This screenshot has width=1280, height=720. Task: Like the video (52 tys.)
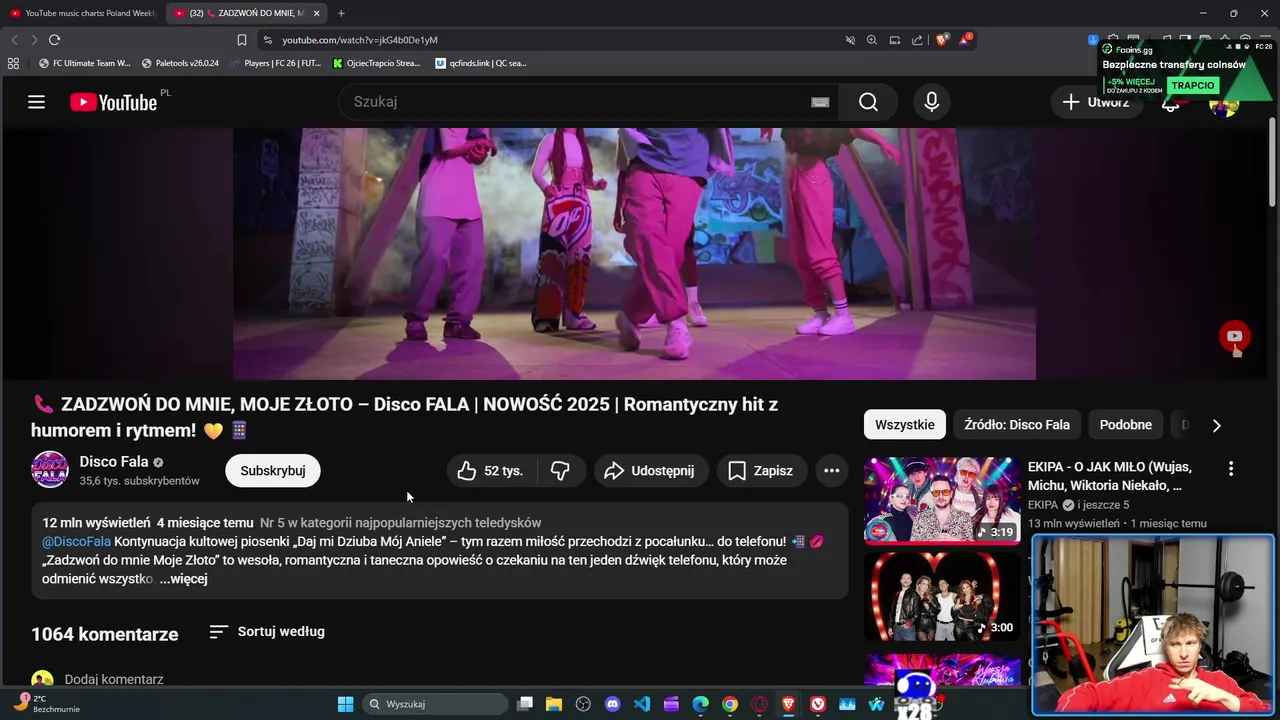coord(490,471)
